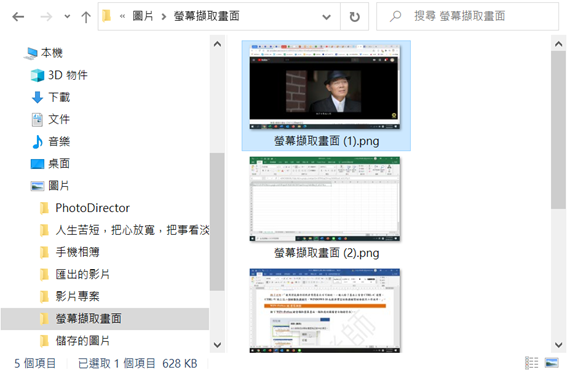Go forward with the right arrow button
Screen dimensions: 567x375
[x=46, y=17]
